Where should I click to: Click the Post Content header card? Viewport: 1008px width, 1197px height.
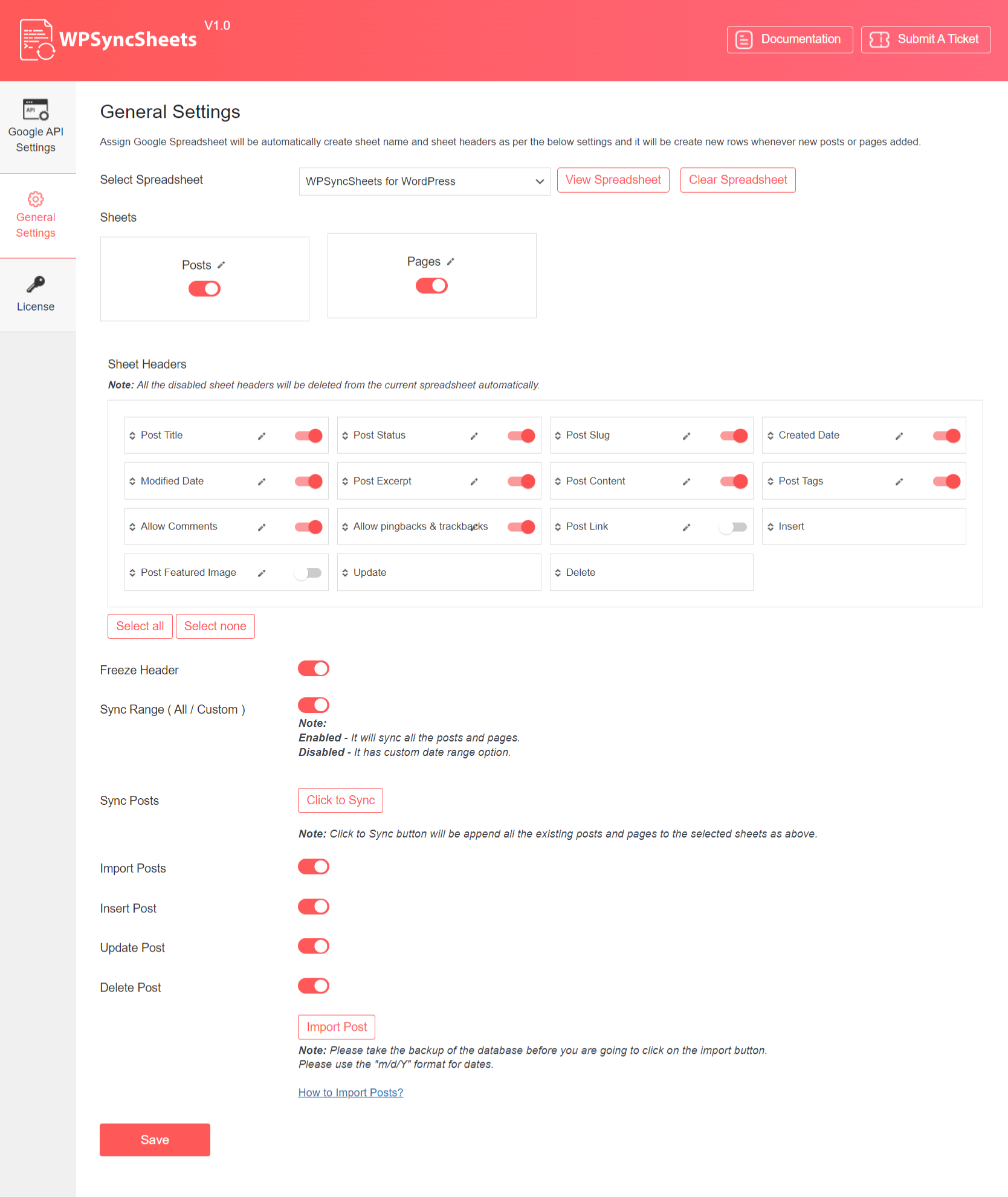[651, 481]
